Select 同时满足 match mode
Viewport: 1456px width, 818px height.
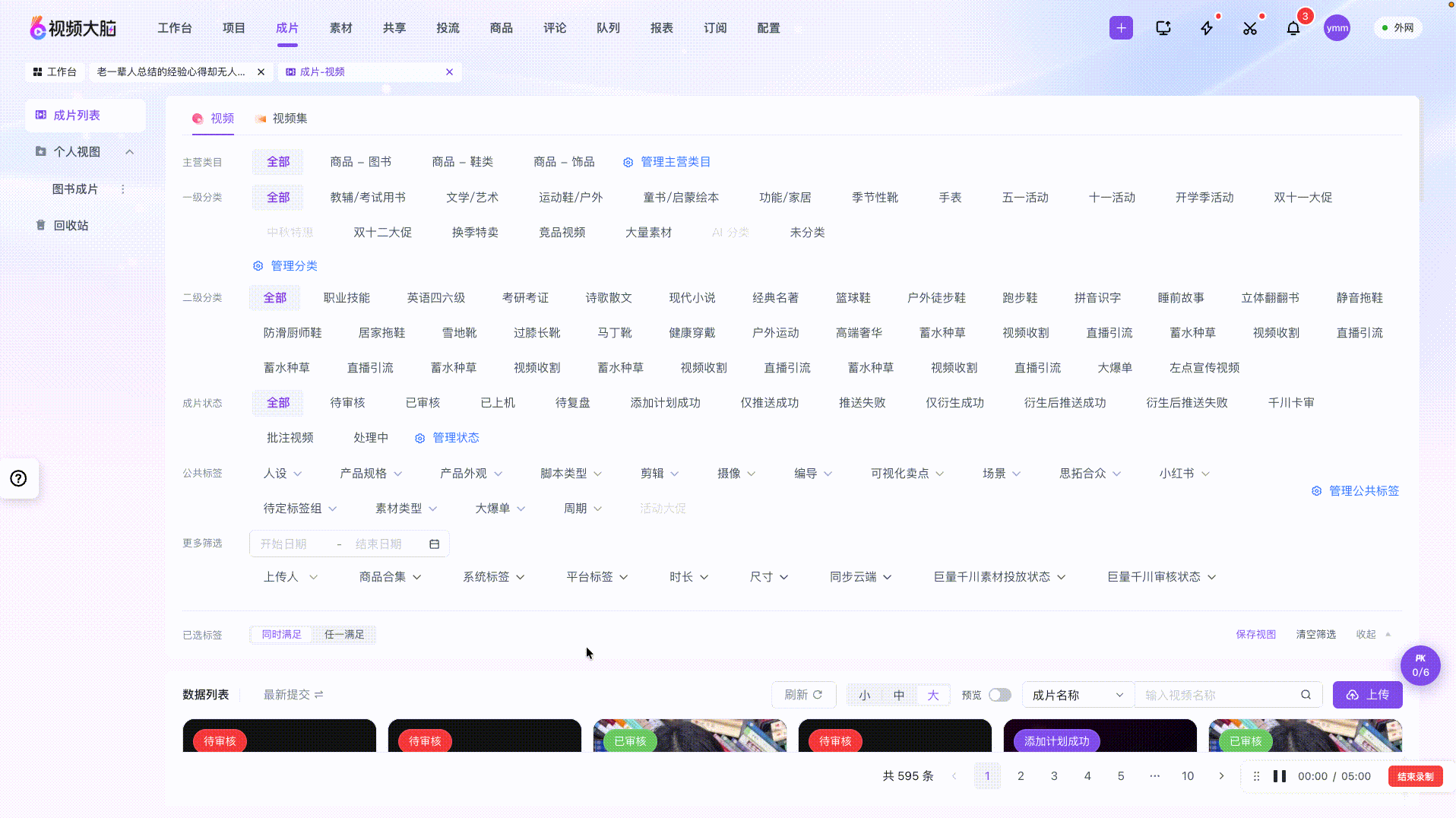[x=281, y=634]
